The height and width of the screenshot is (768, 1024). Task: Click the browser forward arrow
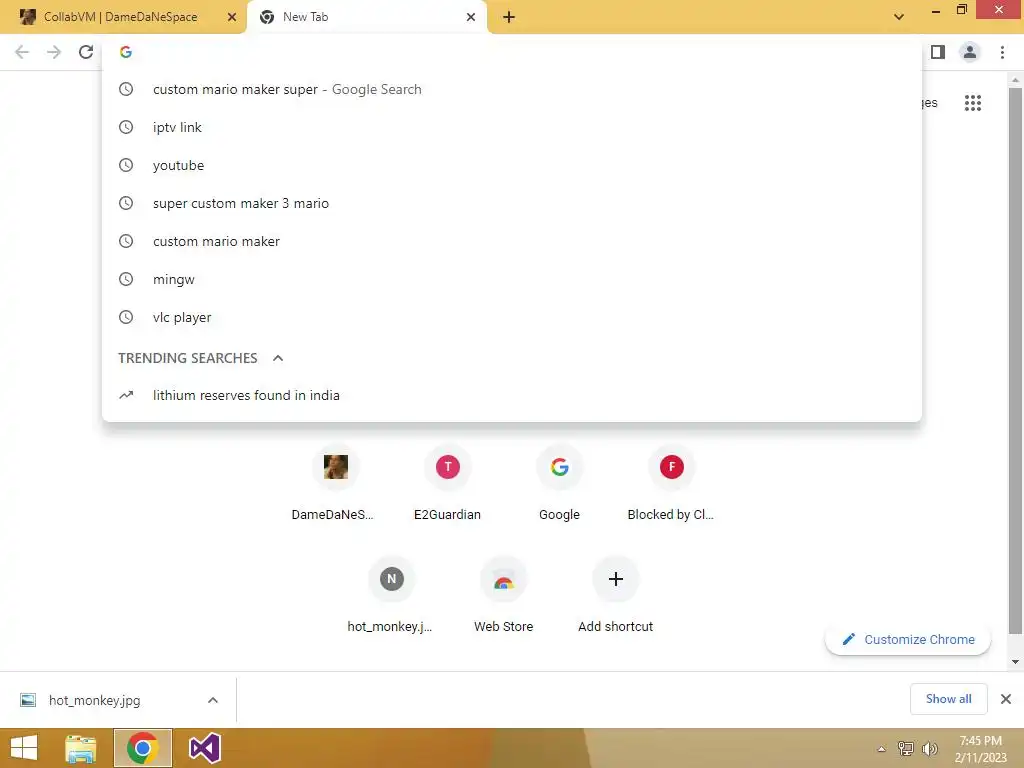tap(54, 52)
